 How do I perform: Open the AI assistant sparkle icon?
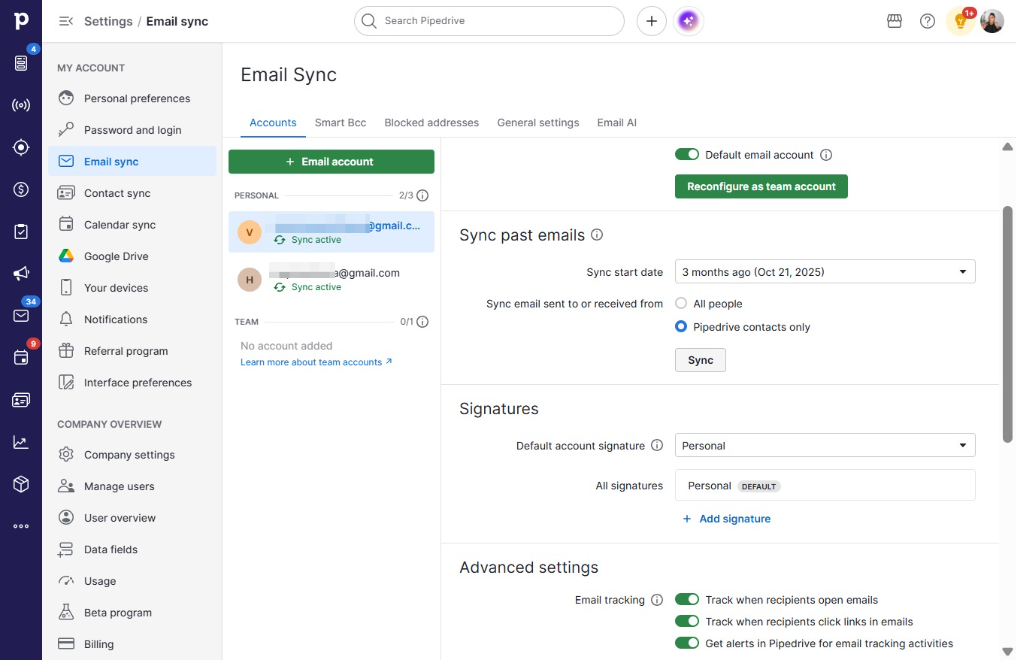[x=688, y=21]
